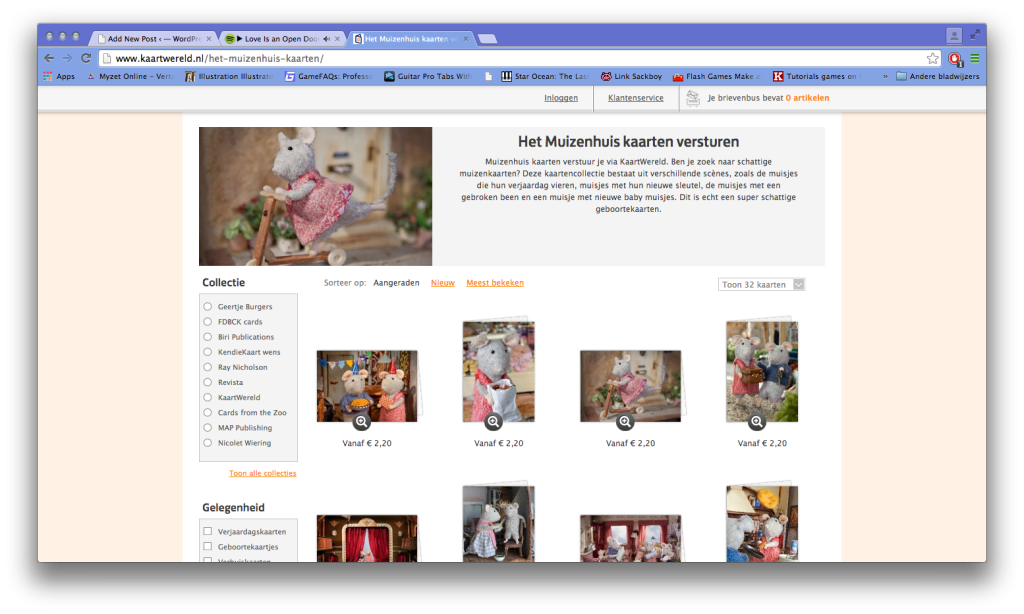Open the Flash Games Make bookmark
The width and height of the screenshot is (1024, 614).
[x=716, y=77]
